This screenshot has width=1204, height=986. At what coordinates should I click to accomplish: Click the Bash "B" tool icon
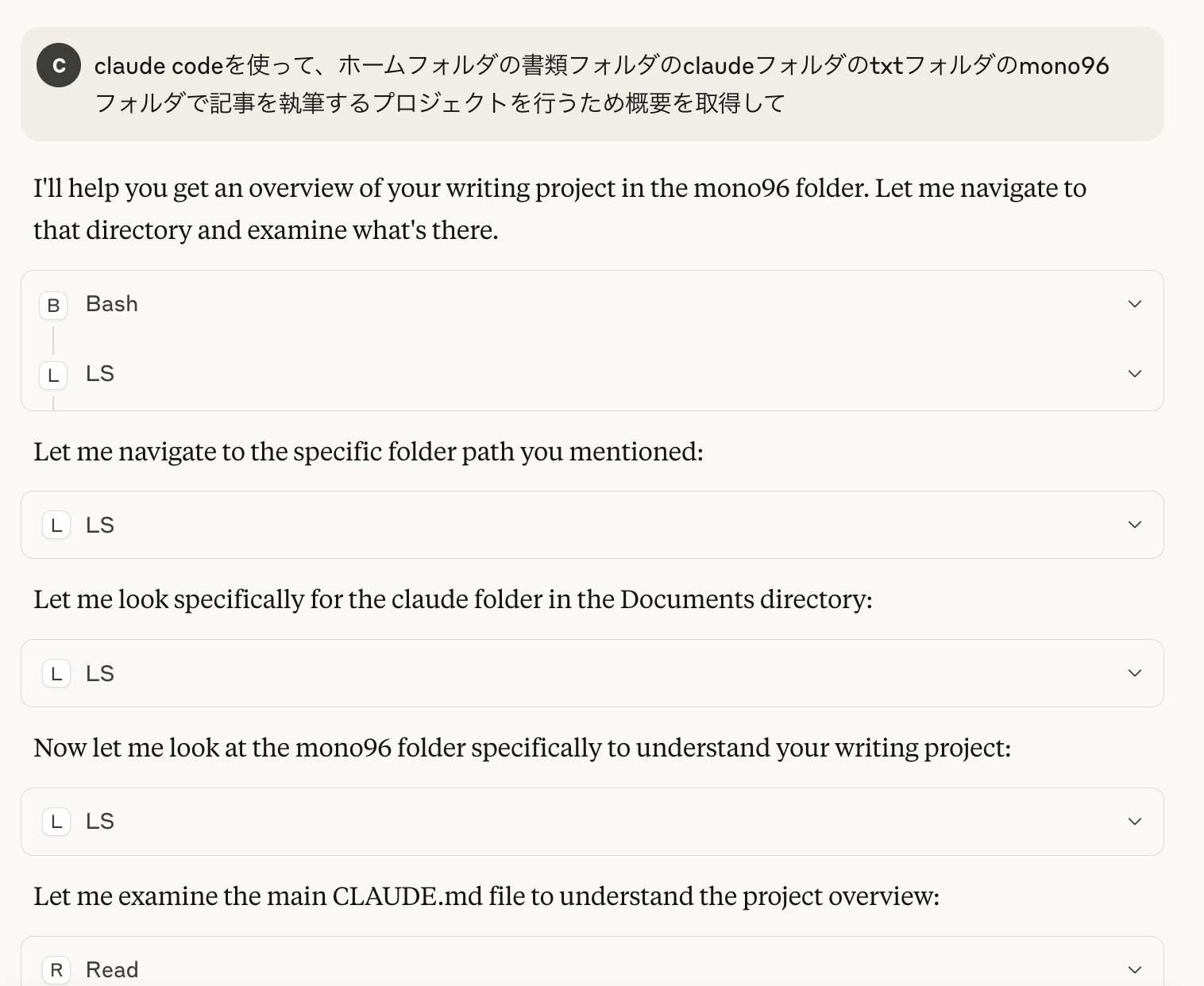click(53, 305)
